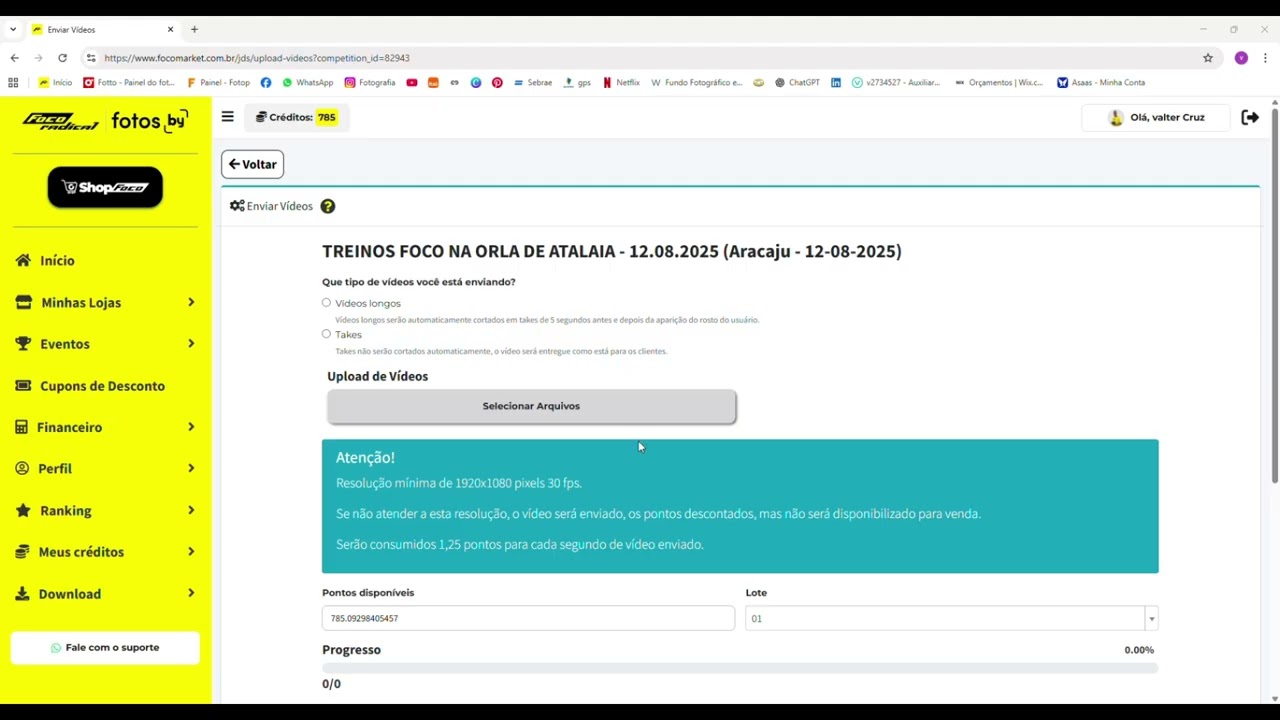1280x720 pixels.
Task: Open the Orçamentos Wix bookmark
Action: click(x=1000, y=83)
